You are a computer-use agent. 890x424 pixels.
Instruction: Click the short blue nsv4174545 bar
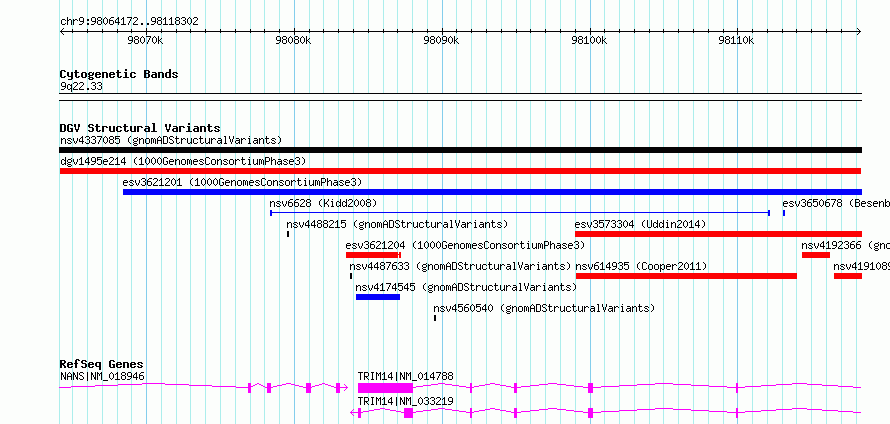[x=378, y=297]
